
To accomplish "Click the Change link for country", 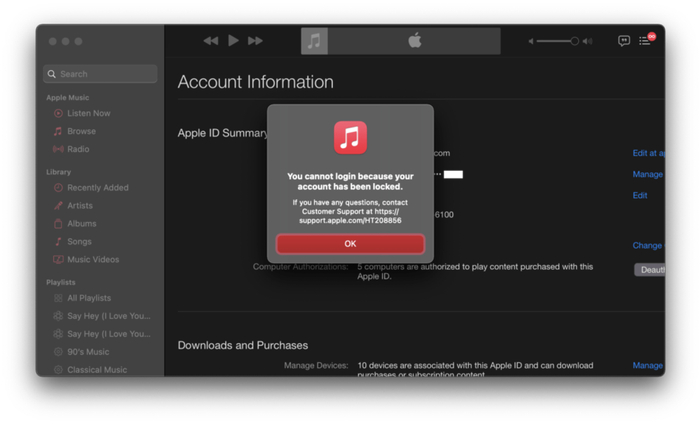I will 648,245.
